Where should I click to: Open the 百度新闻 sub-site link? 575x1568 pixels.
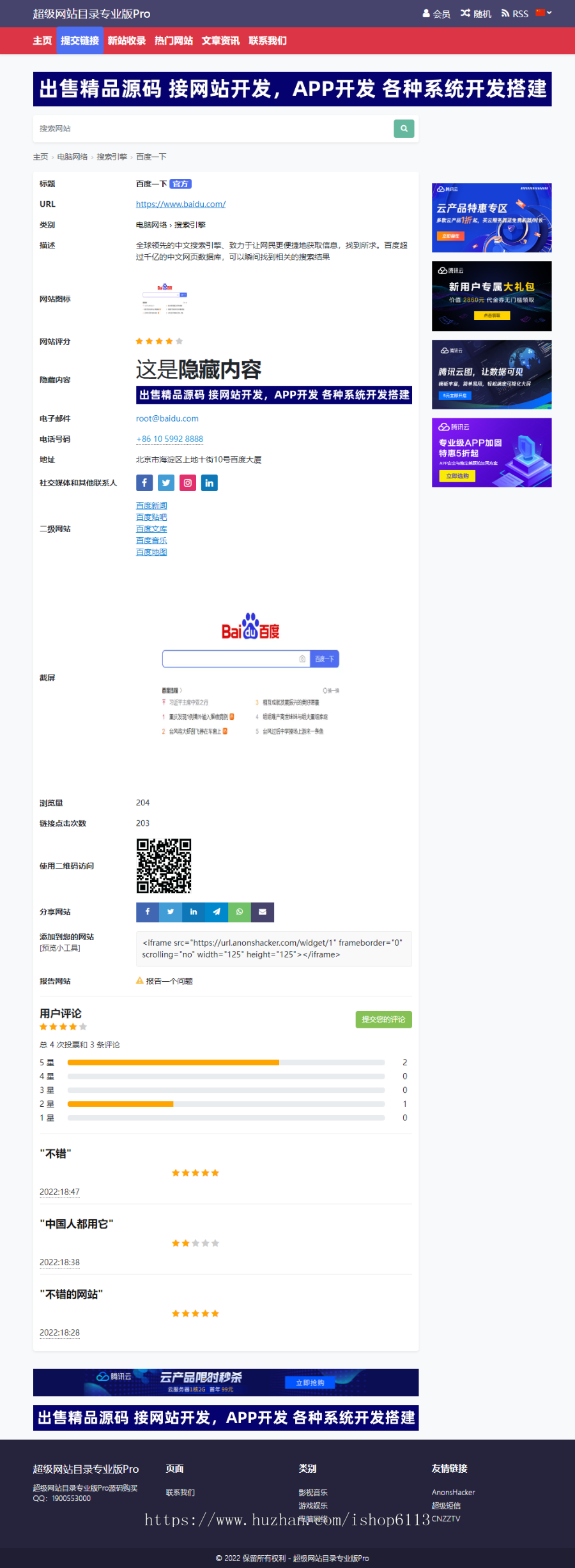(151, 506)
